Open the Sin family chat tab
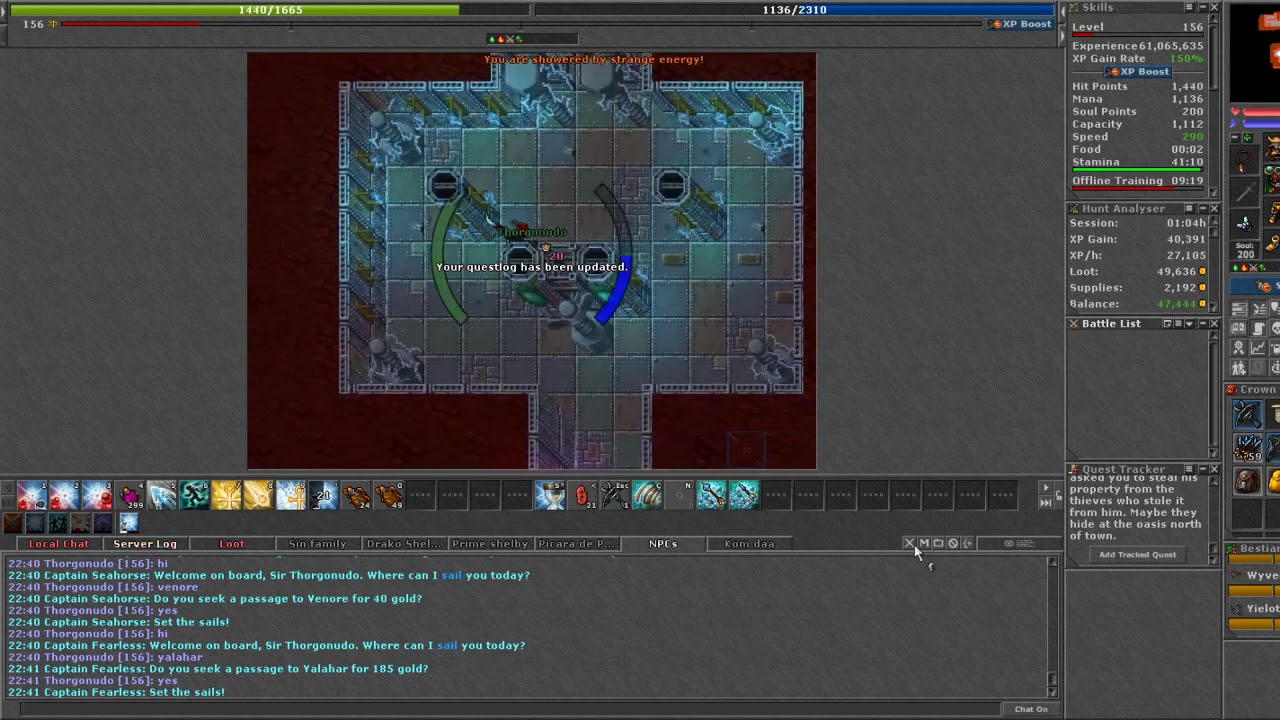The image size is (1280, 720). click(317, 544)
